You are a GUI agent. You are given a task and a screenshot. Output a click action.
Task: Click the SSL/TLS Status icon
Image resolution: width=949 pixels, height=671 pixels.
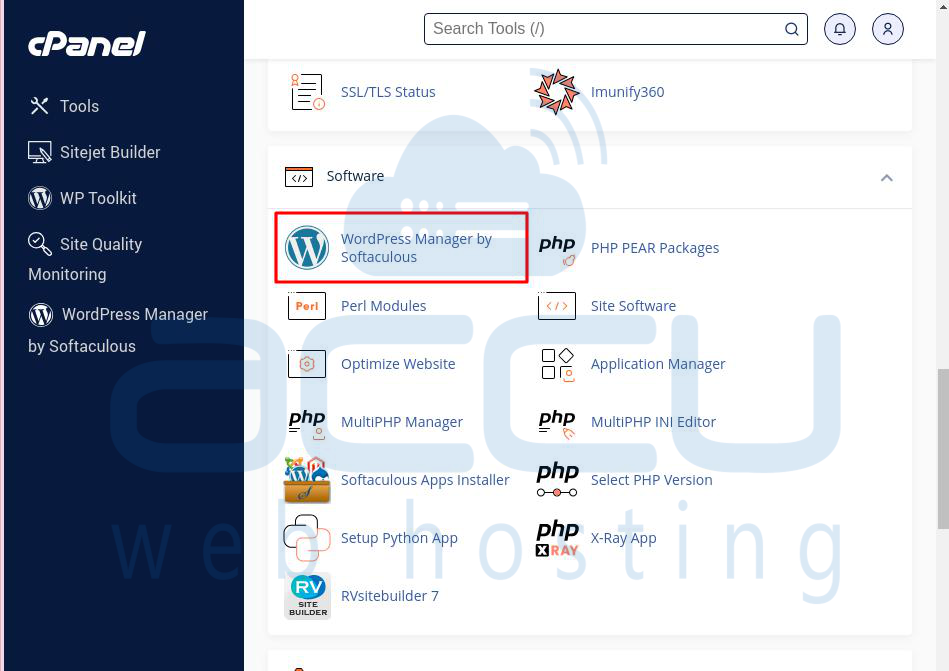(307, 92)
